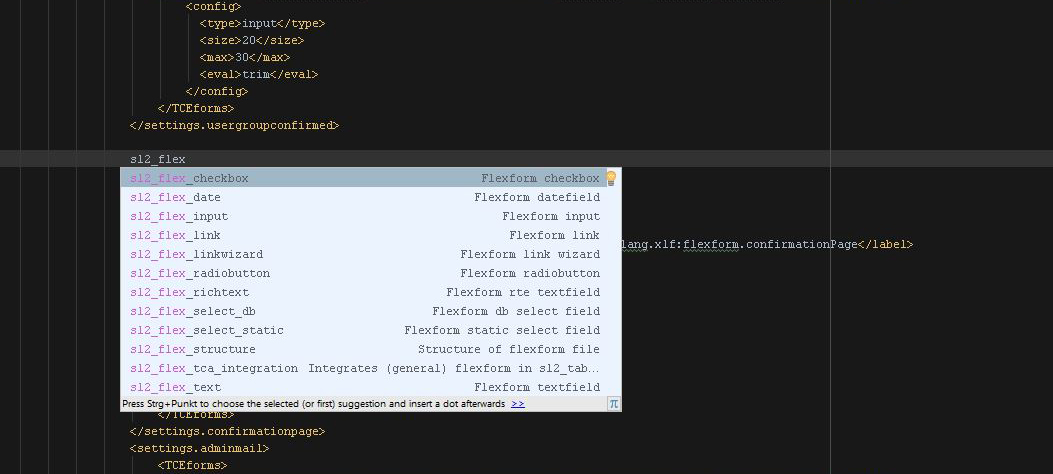Pick sl2_flex_richtext rte textfield entry
Viewport: 1053px width, 474px height.
click(371, 292)
